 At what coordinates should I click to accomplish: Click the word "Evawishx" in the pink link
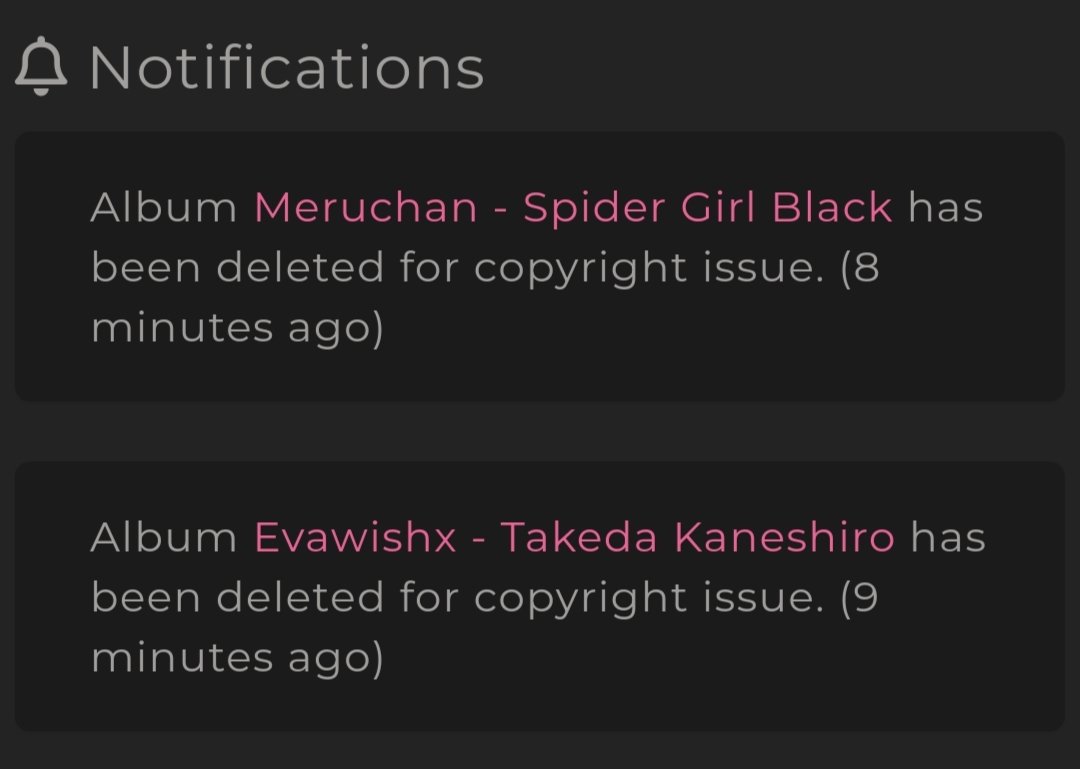355,537
